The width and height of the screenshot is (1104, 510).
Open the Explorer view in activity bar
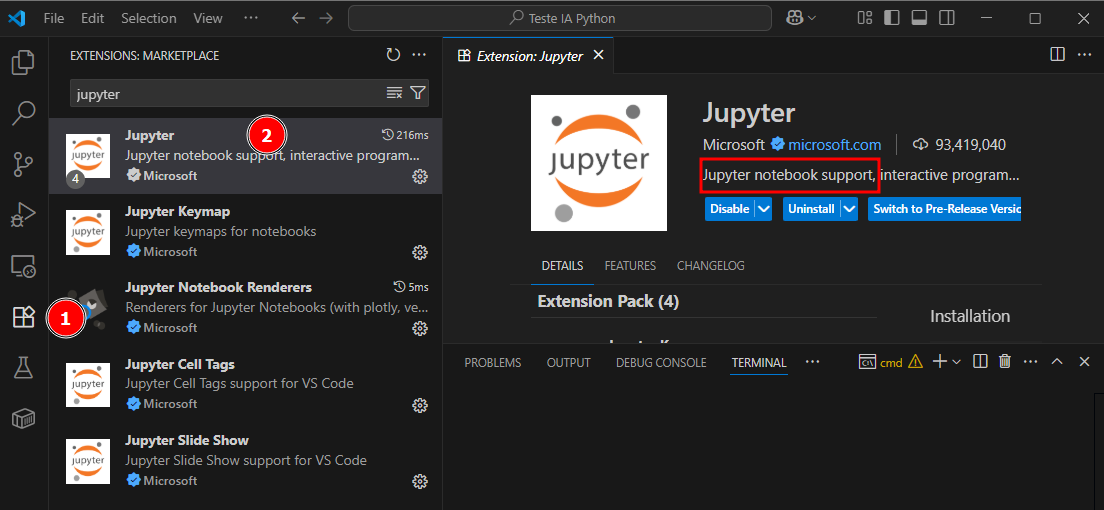point(23,62)
